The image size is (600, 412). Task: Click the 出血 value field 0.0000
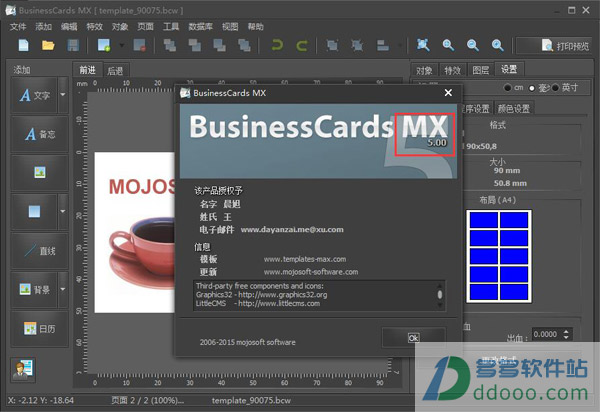point(546,334)
